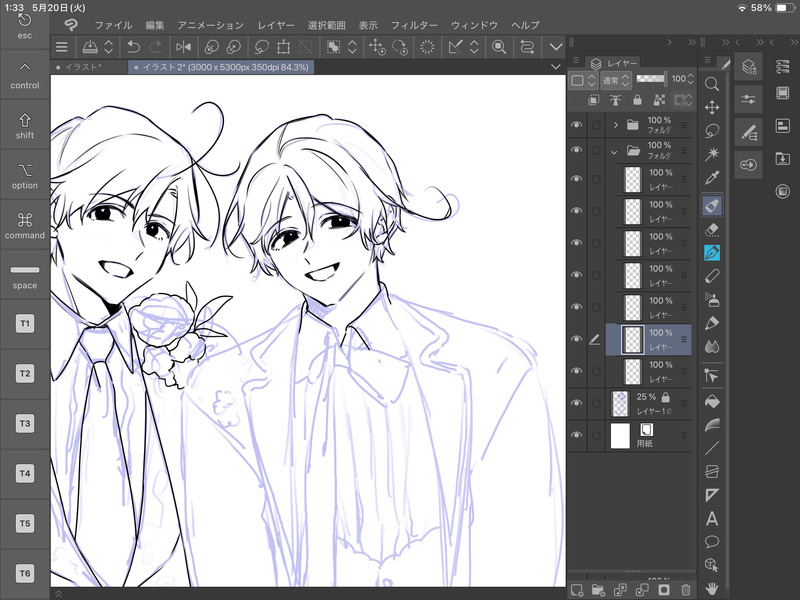Hide the collapsed top folder layer
The height and width of the screenshot is (600, 800).
tap(577, 124)
